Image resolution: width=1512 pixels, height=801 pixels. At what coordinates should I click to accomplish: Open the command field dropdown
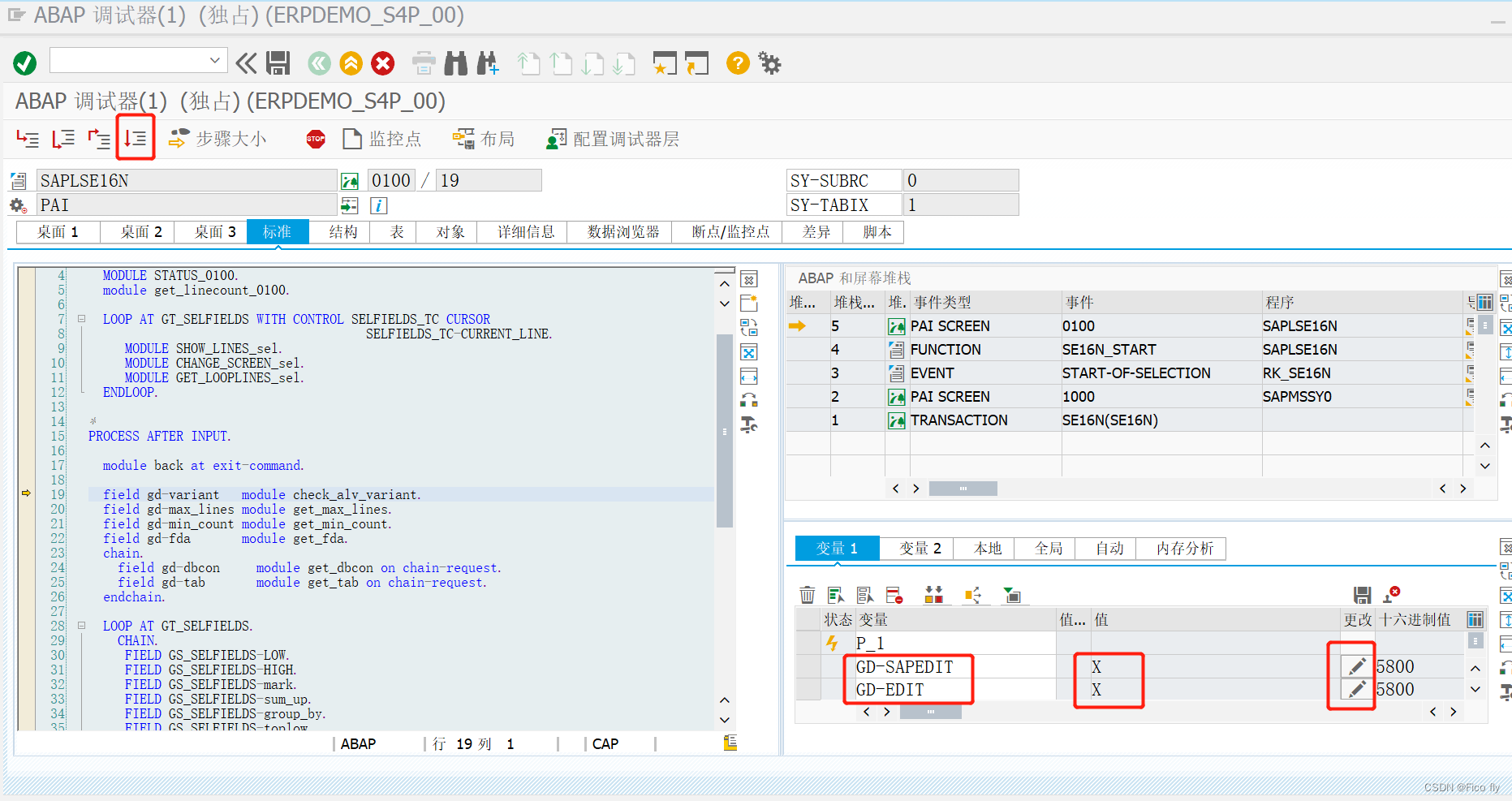pyautogui.click(x=215, y=60)
